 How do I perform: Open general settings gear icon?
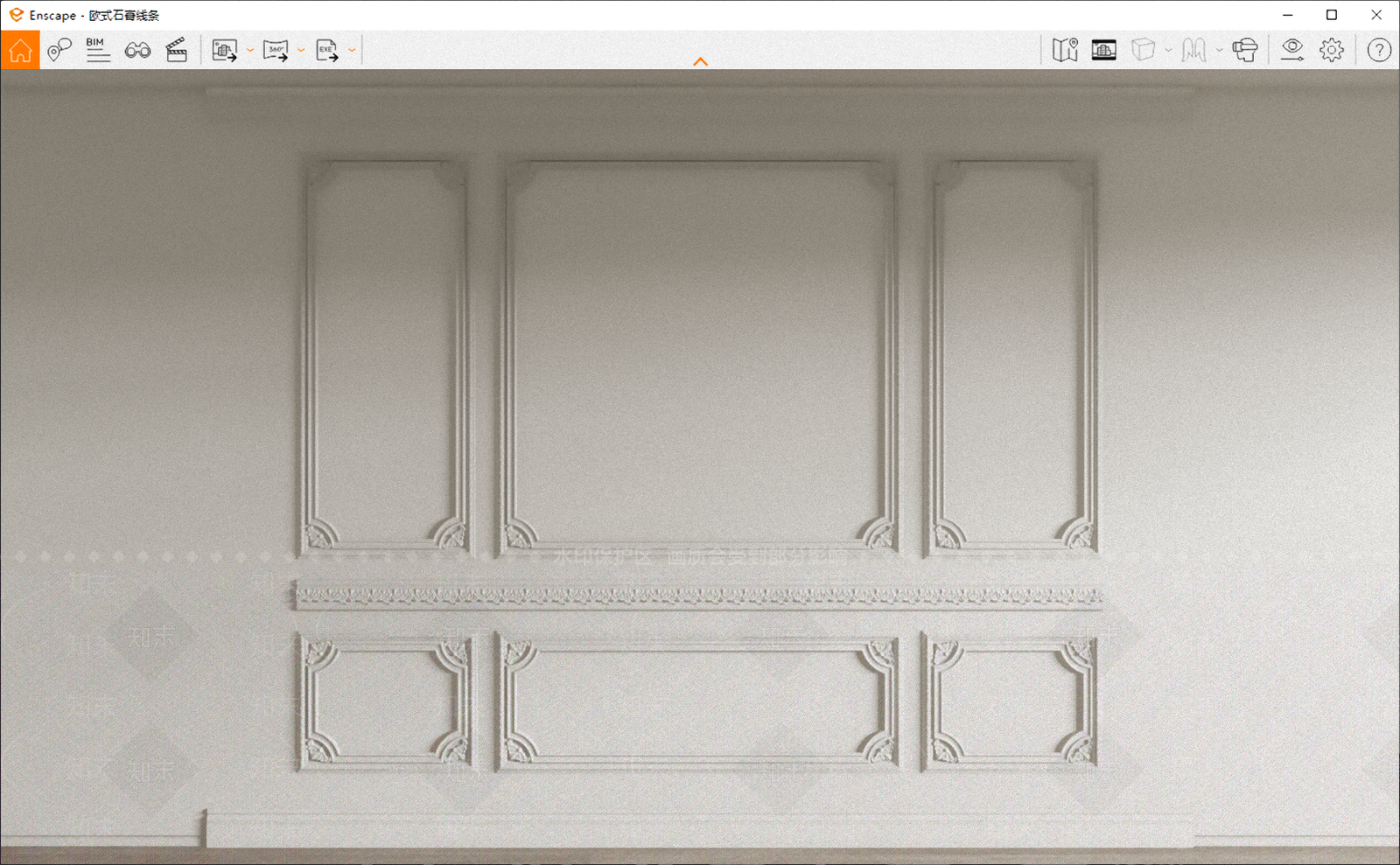click(1332, 50)
